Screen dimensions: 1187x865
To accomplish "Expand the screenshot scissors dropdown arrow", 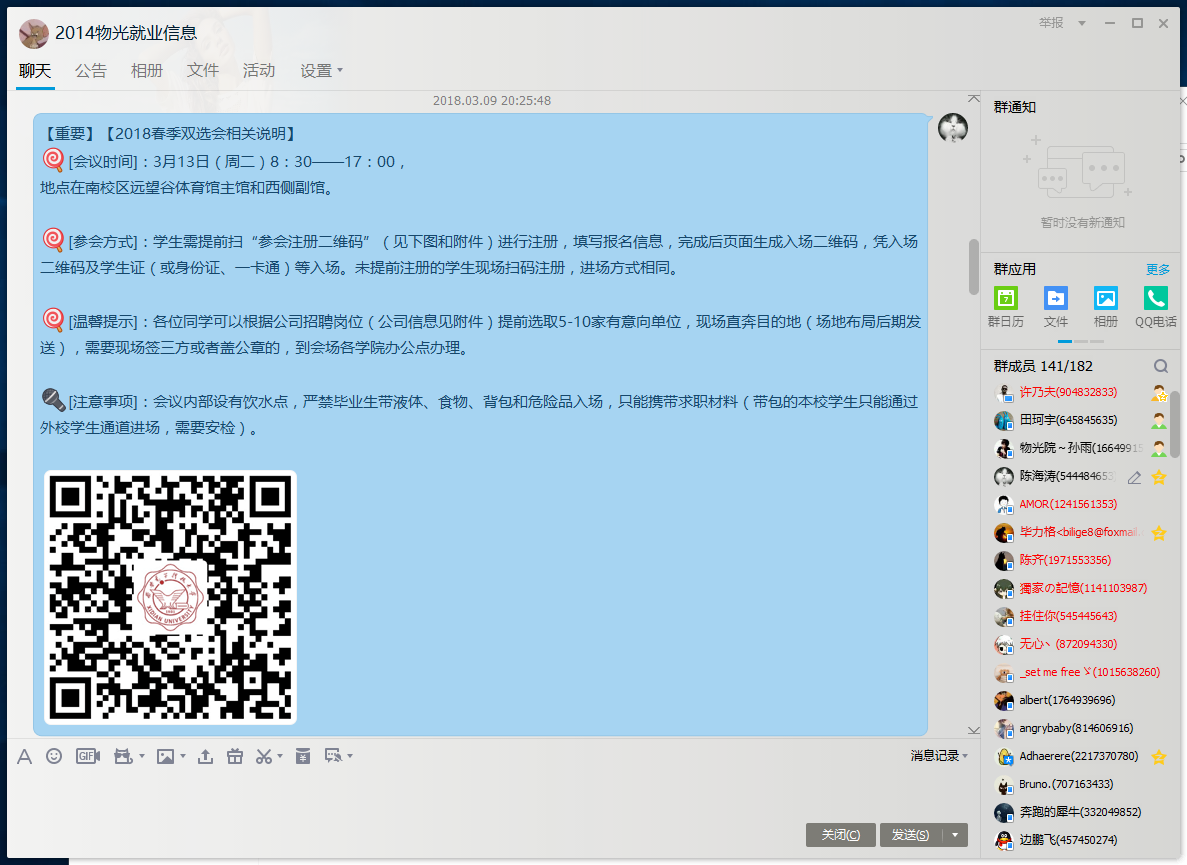I will tap(280, 756).
